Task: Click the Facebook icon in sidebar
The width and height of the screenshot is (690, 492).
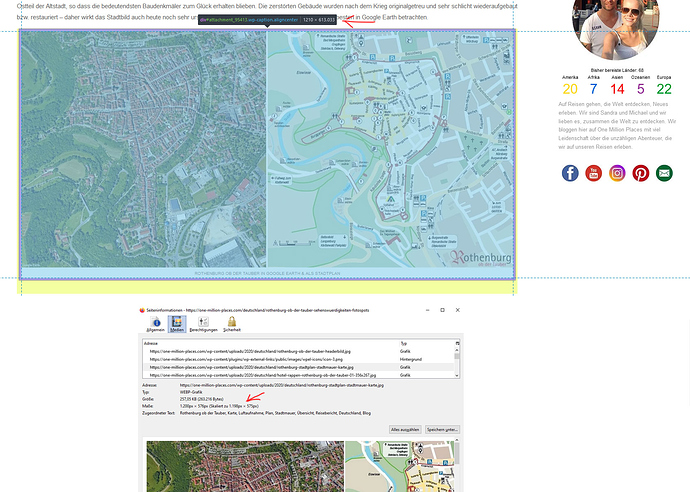Action: click(570, 173)
